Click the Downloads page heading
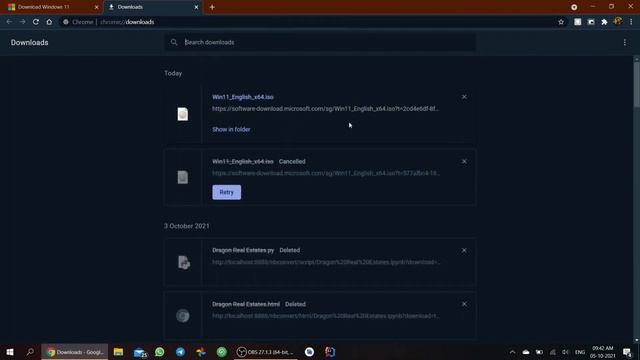This screenshot has width=640, height=360. (x=29, y=42)
